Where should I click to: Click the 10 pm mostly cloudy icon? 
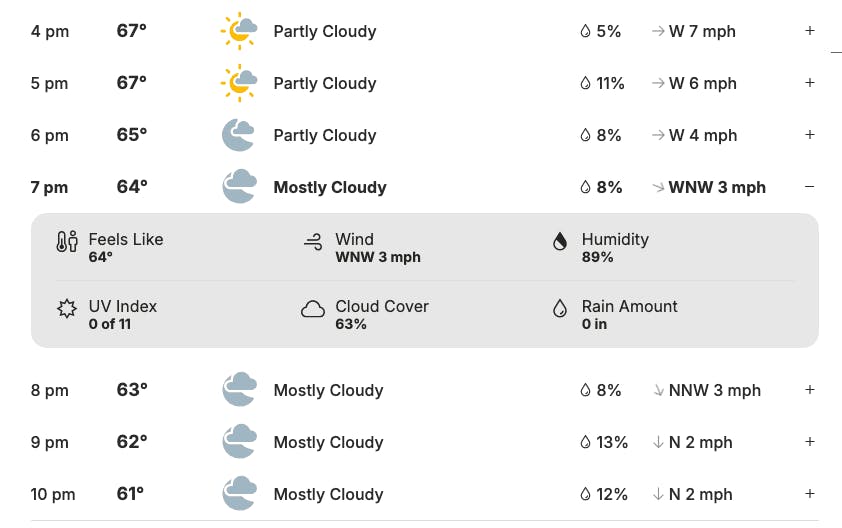point(239,494)
